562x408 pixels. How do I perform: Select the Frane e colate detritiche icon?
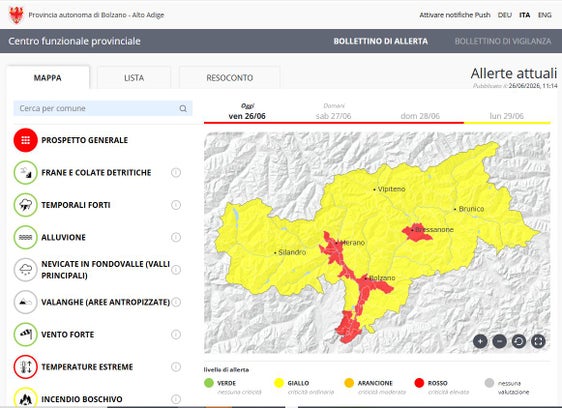25,172
